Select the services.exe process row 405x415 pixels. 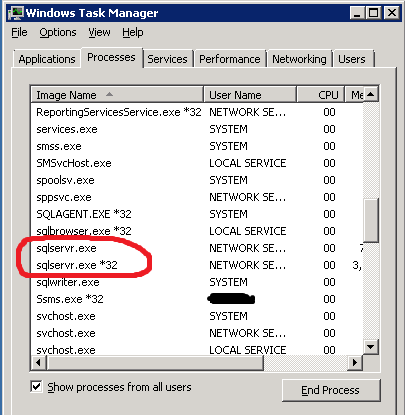tap(197, 129)
